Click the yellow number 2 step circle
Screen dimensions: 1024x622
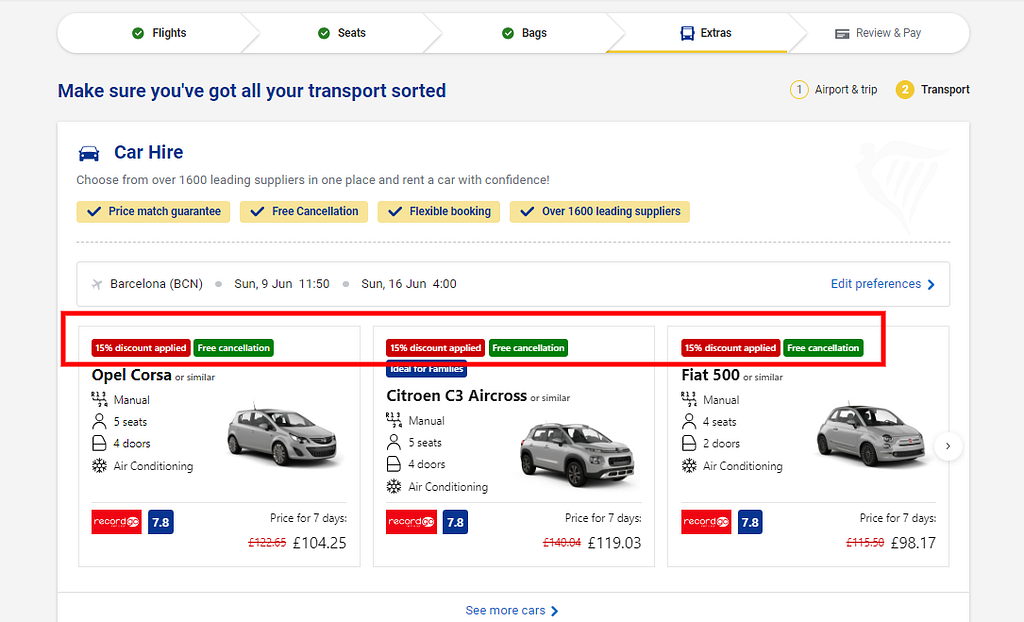tap(904, 90)
